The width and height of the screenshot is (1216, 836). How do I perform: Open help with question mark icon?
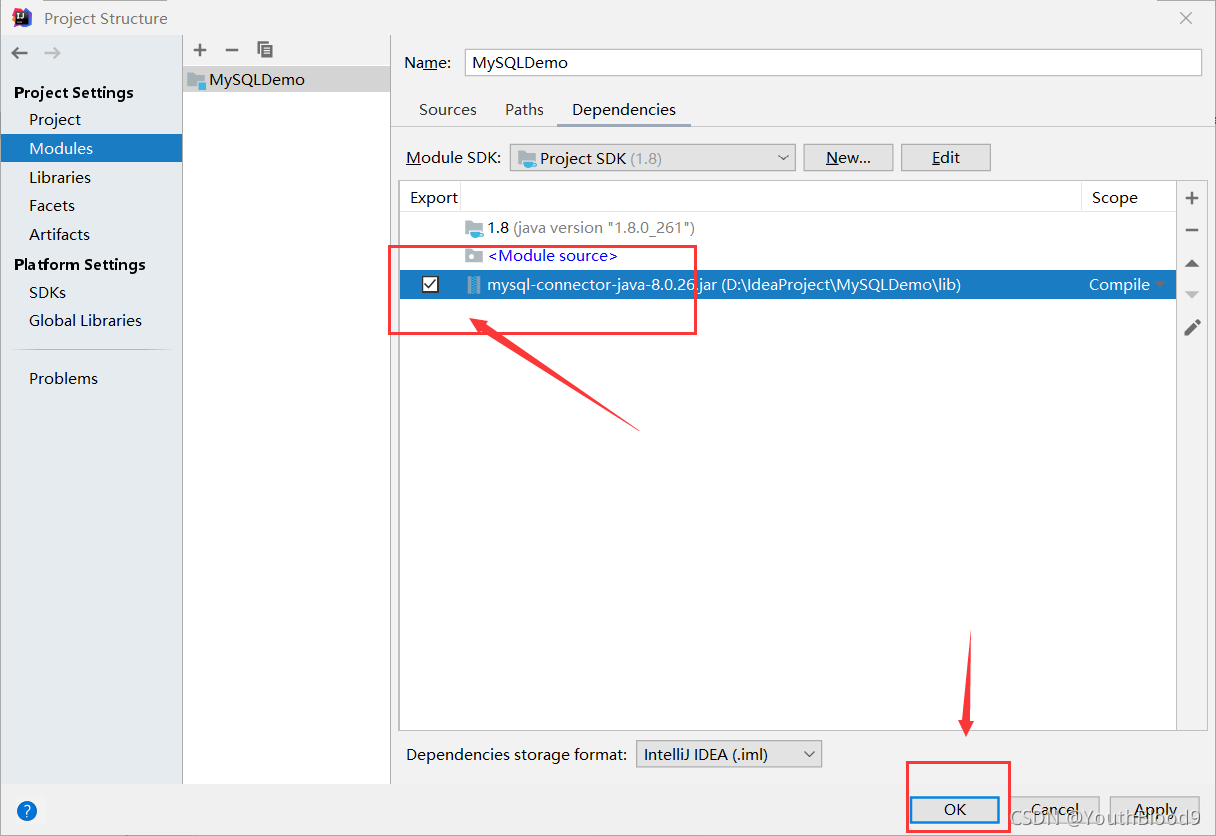27,811
